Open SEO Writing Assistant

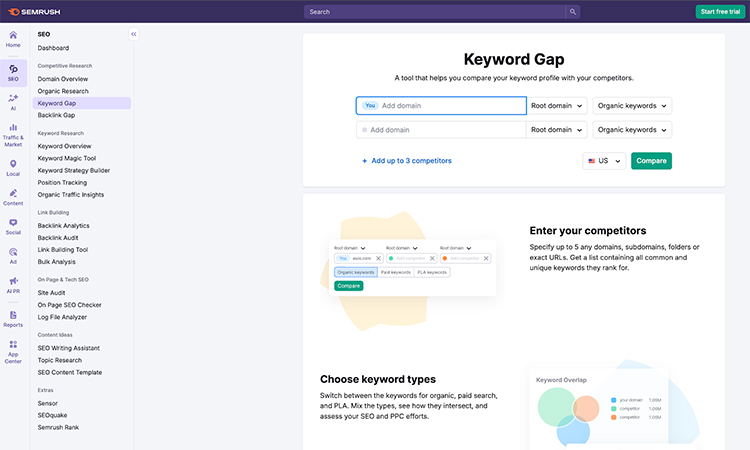[68, 348]
